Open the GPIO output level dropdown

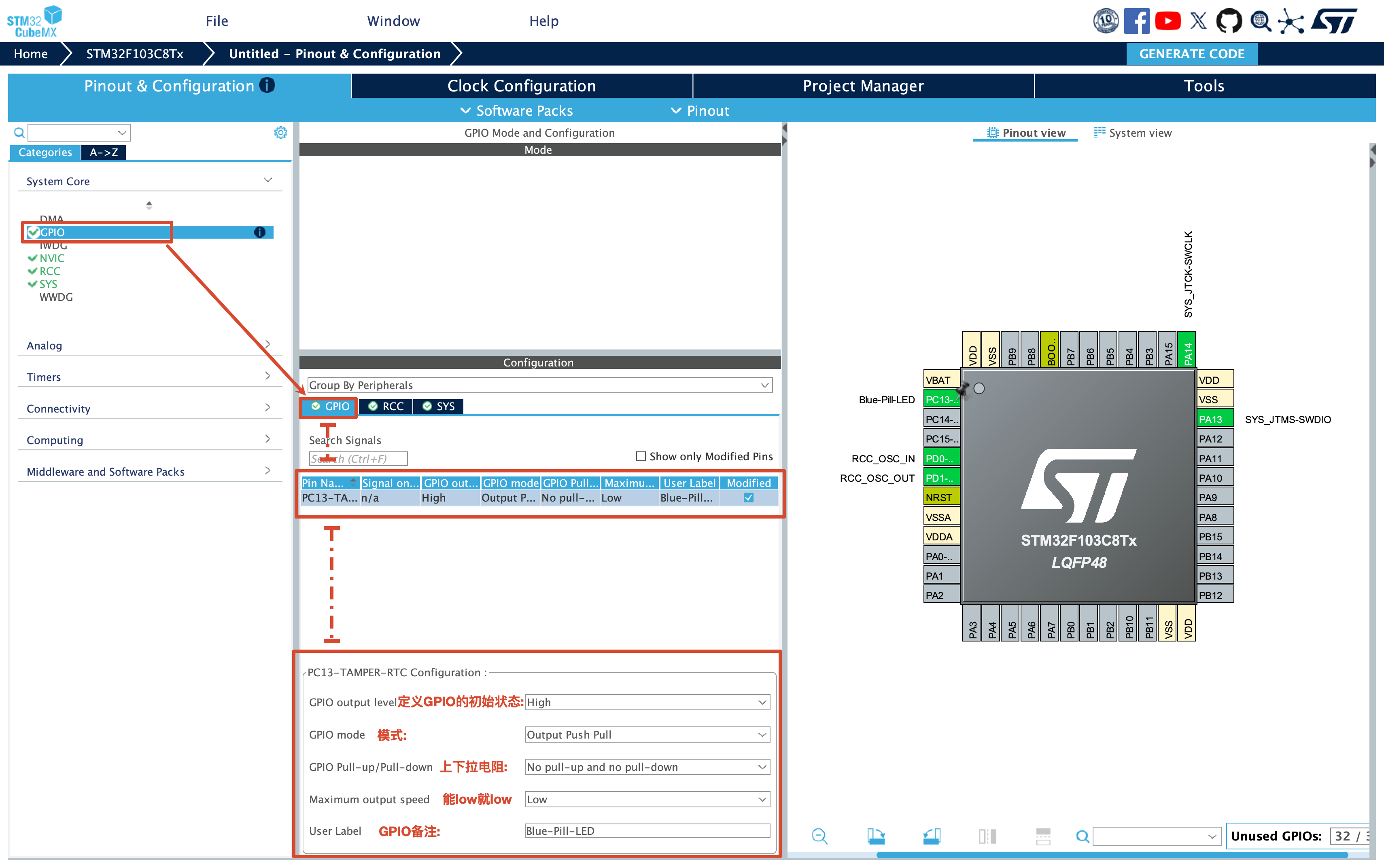647,702
